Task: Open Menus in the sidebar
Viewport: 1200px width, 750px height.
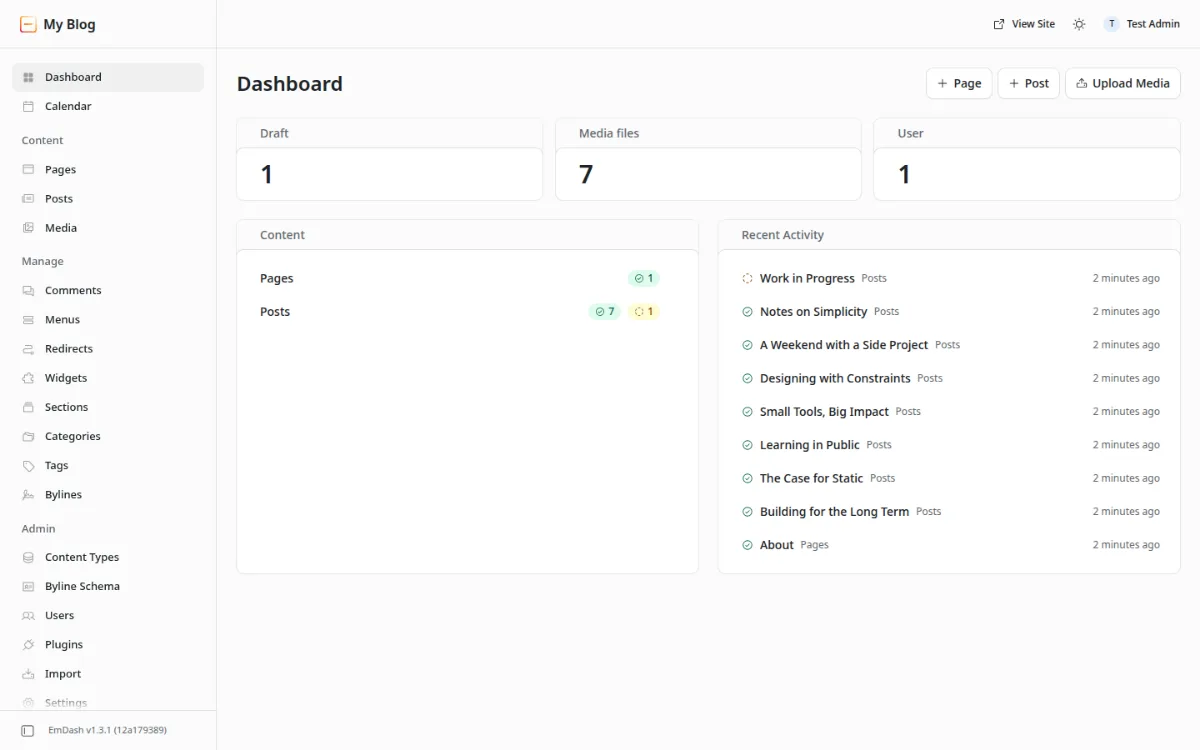Action: tap(108, 320)
